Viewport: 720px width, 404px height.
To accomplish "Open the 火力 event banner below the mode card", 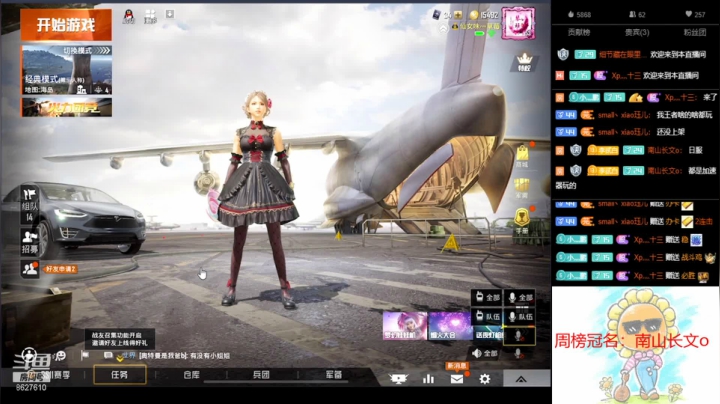I will tap(66, 107).
